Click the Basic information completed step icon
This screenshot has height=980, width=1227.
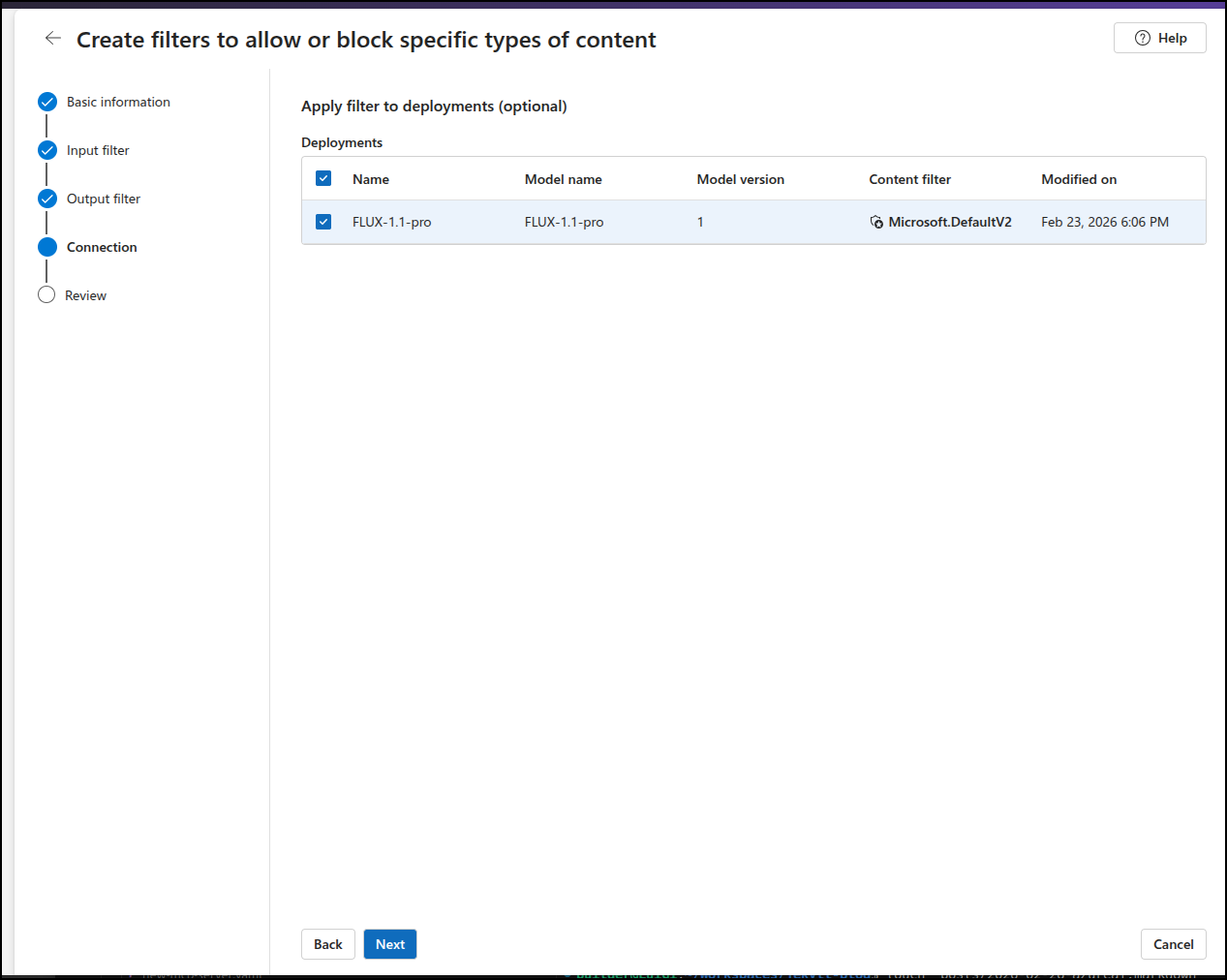47,102
